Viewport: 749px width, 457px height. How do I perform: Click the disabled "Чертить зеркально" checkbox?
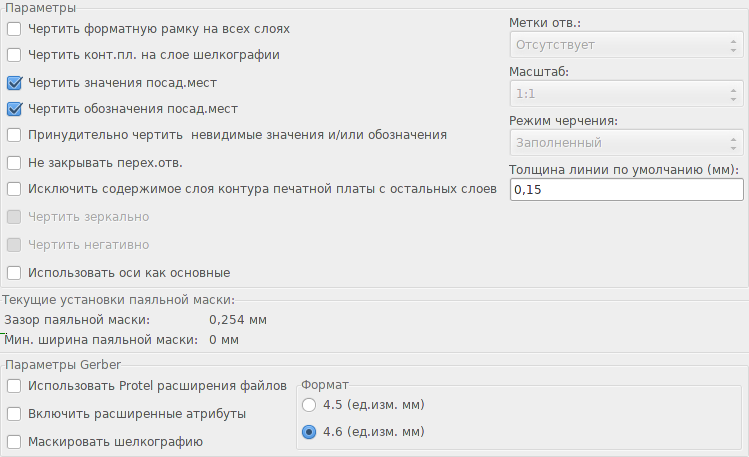pyautogui.click(x=14, y=217)
